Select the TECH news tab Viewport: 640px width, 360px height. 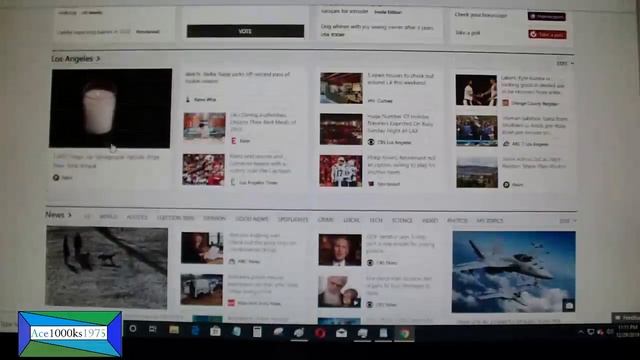(x=376, y=220)
